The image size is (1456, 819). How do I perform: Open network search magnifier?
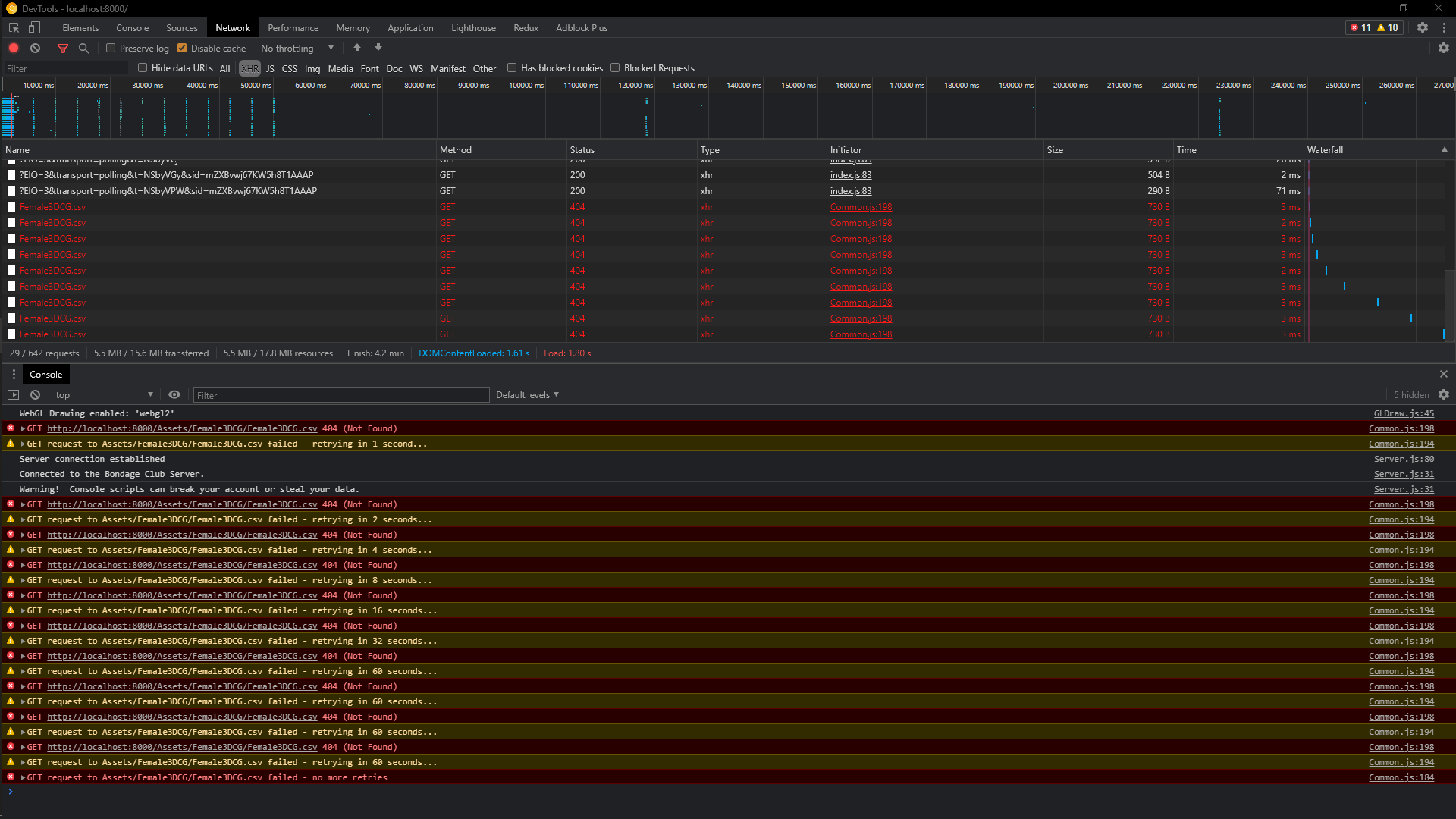83,48
